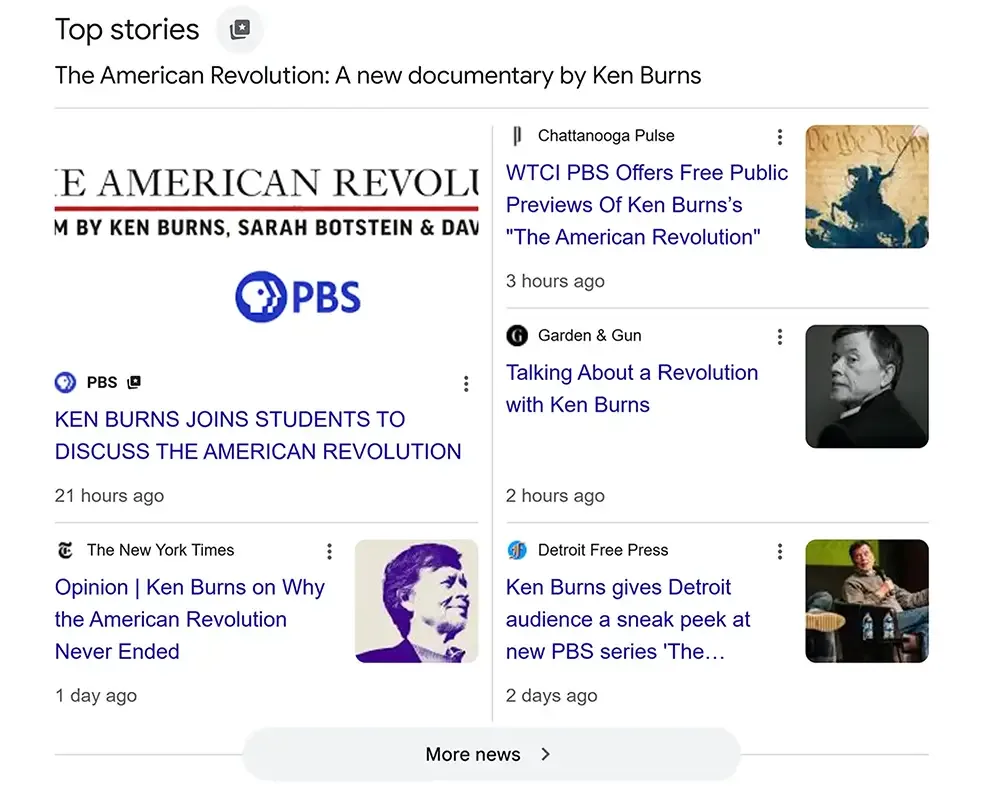Open the NYT Opinion Ken Burns article
The width and height of the screenshot is (1000, 788).
pos(189,619)
